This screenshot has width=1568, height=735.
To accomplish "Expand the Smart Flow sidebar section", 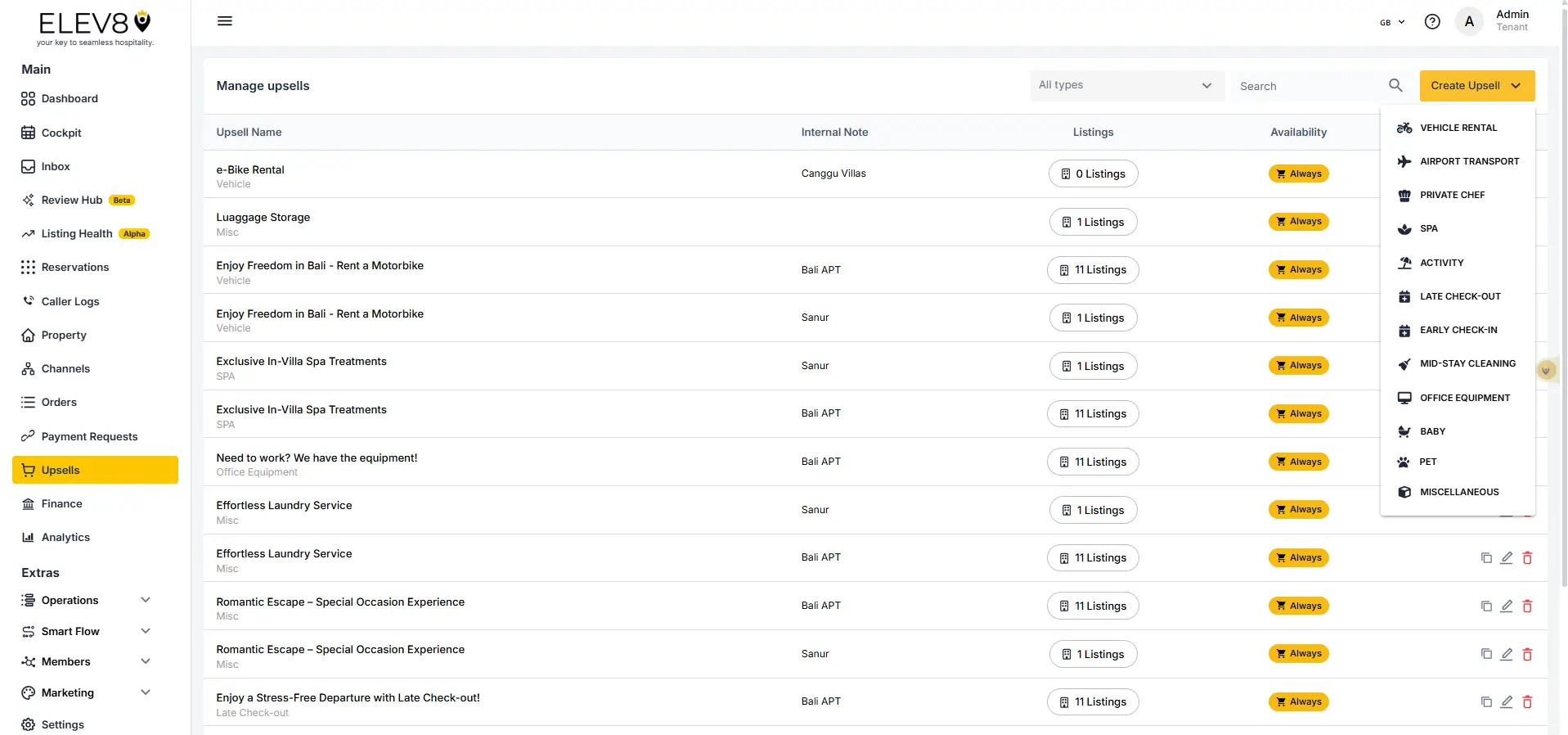I will click(87, 631).
